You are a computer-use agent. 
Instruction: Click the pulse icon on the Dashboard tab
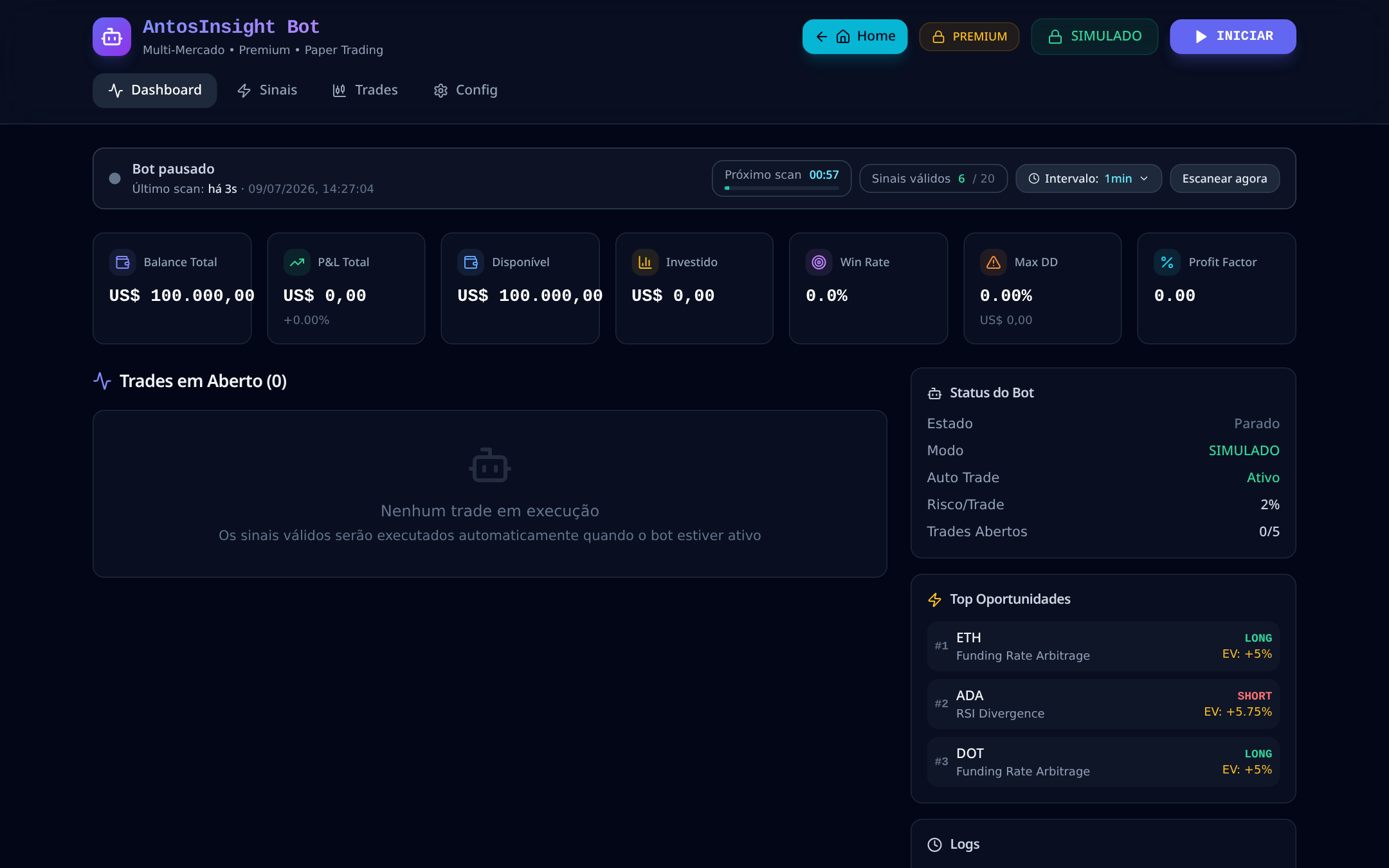(116, 91)
